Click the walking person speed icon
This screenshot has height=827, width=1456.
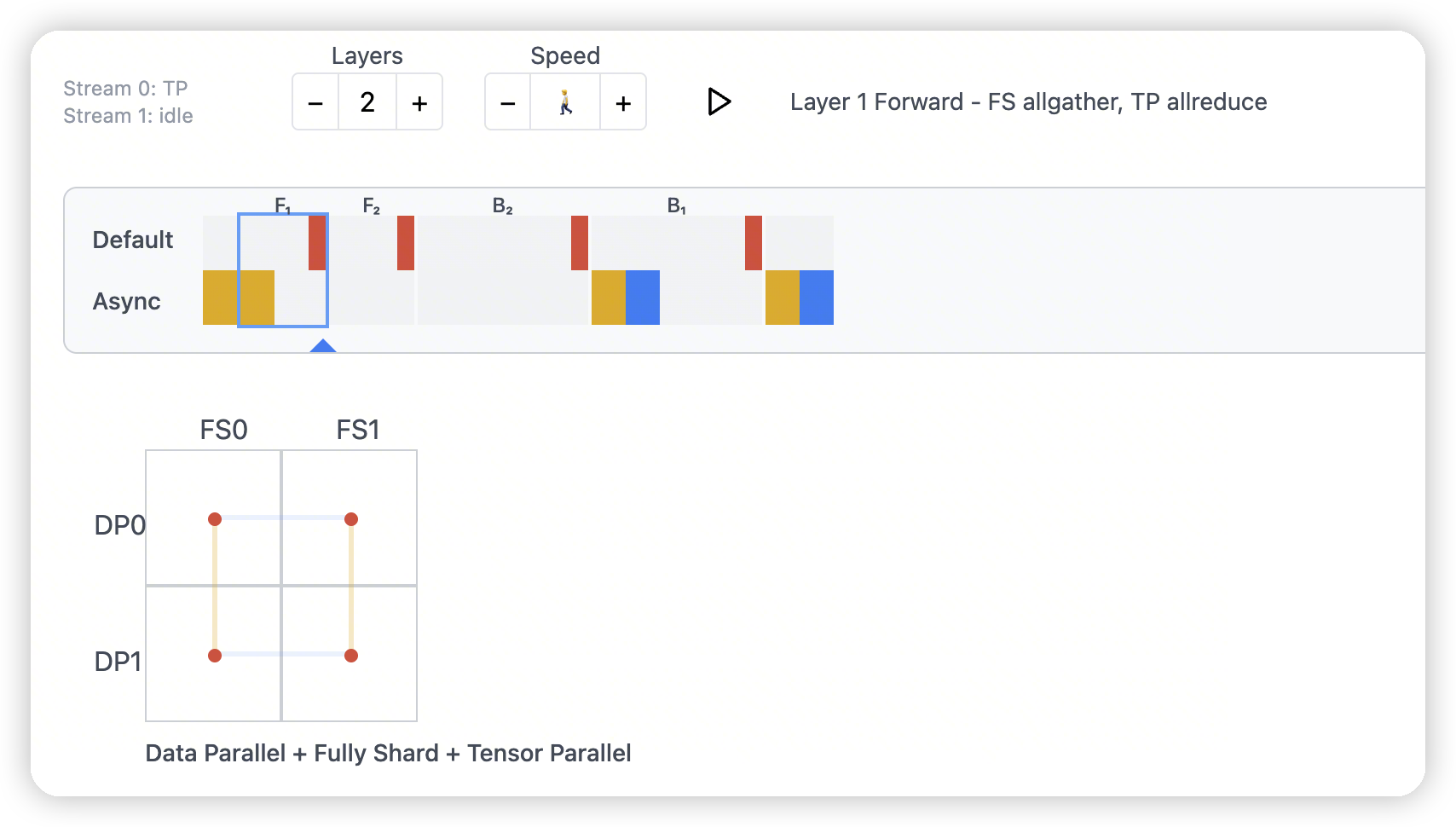coord(565,103)
